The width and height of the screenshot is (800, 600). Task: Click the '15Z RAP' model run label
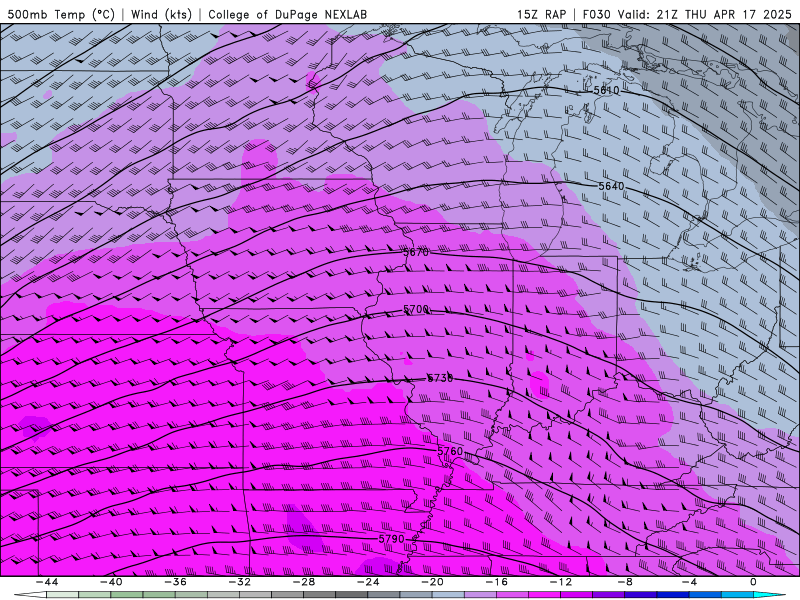click(x=541, y=14)
